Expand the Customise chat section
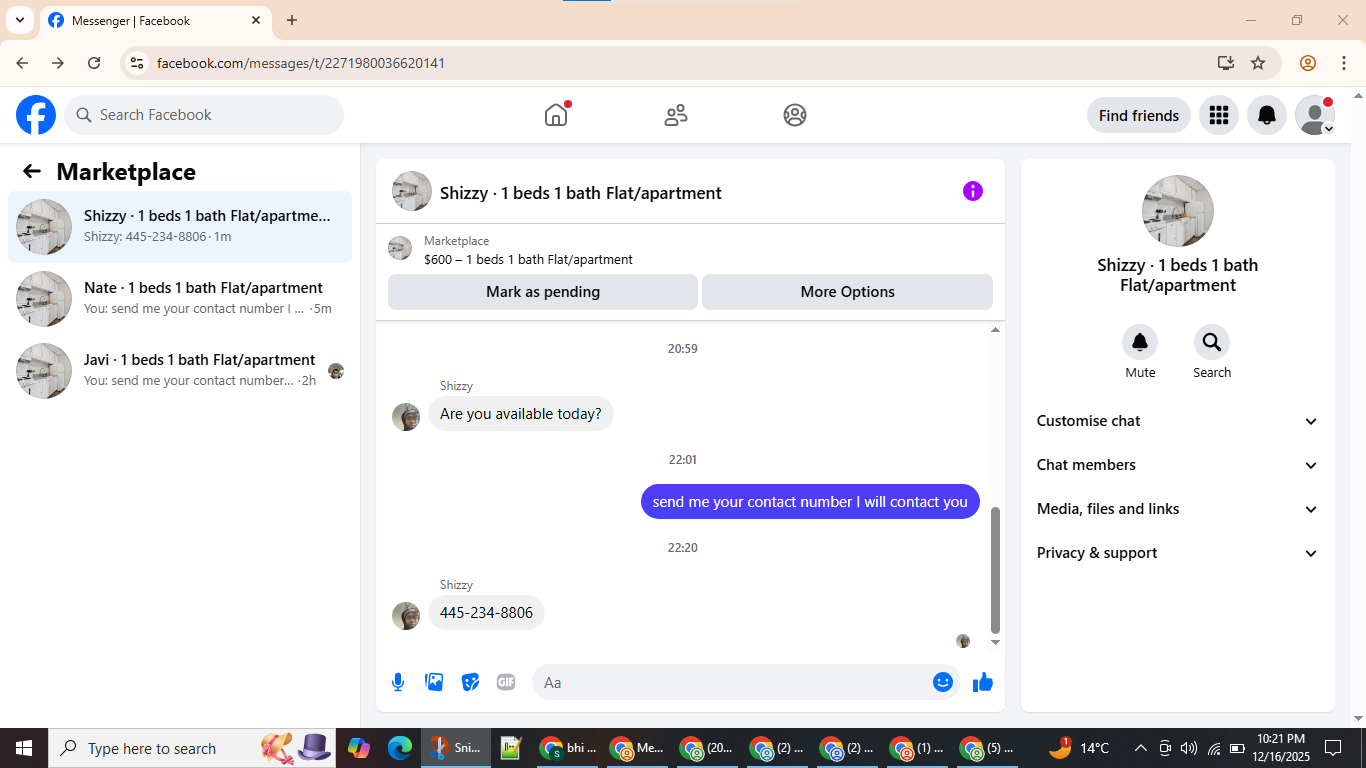 click(x=1178, y=421)
